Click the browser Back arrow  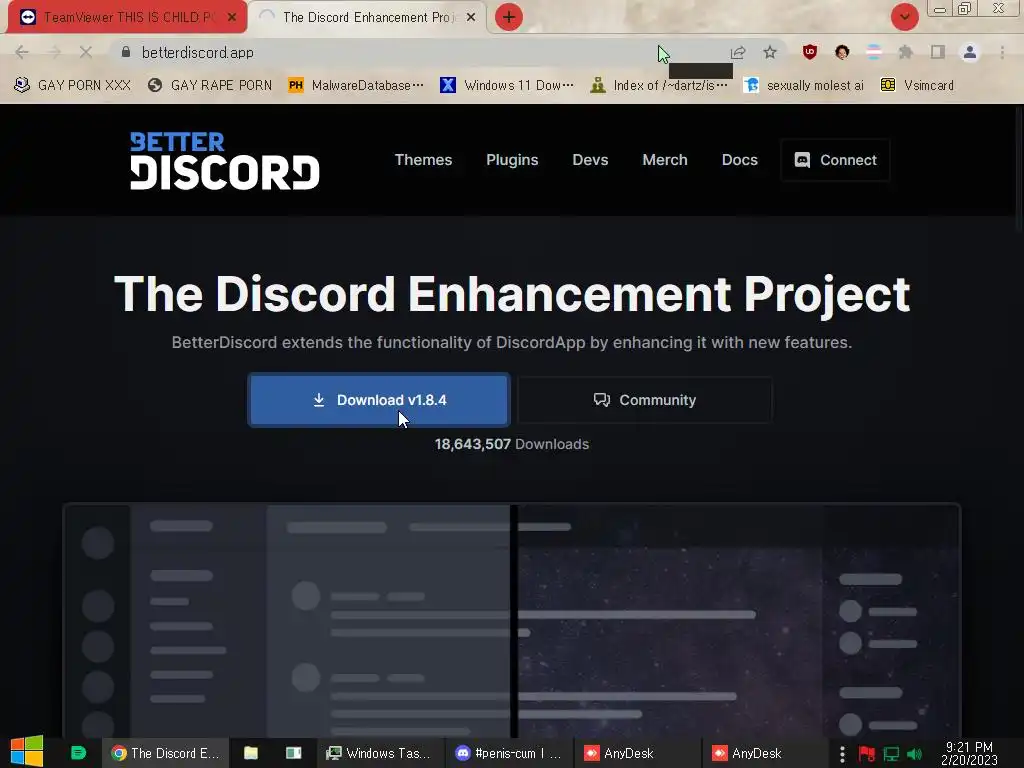pyautogui.click(x=22, y=52)
